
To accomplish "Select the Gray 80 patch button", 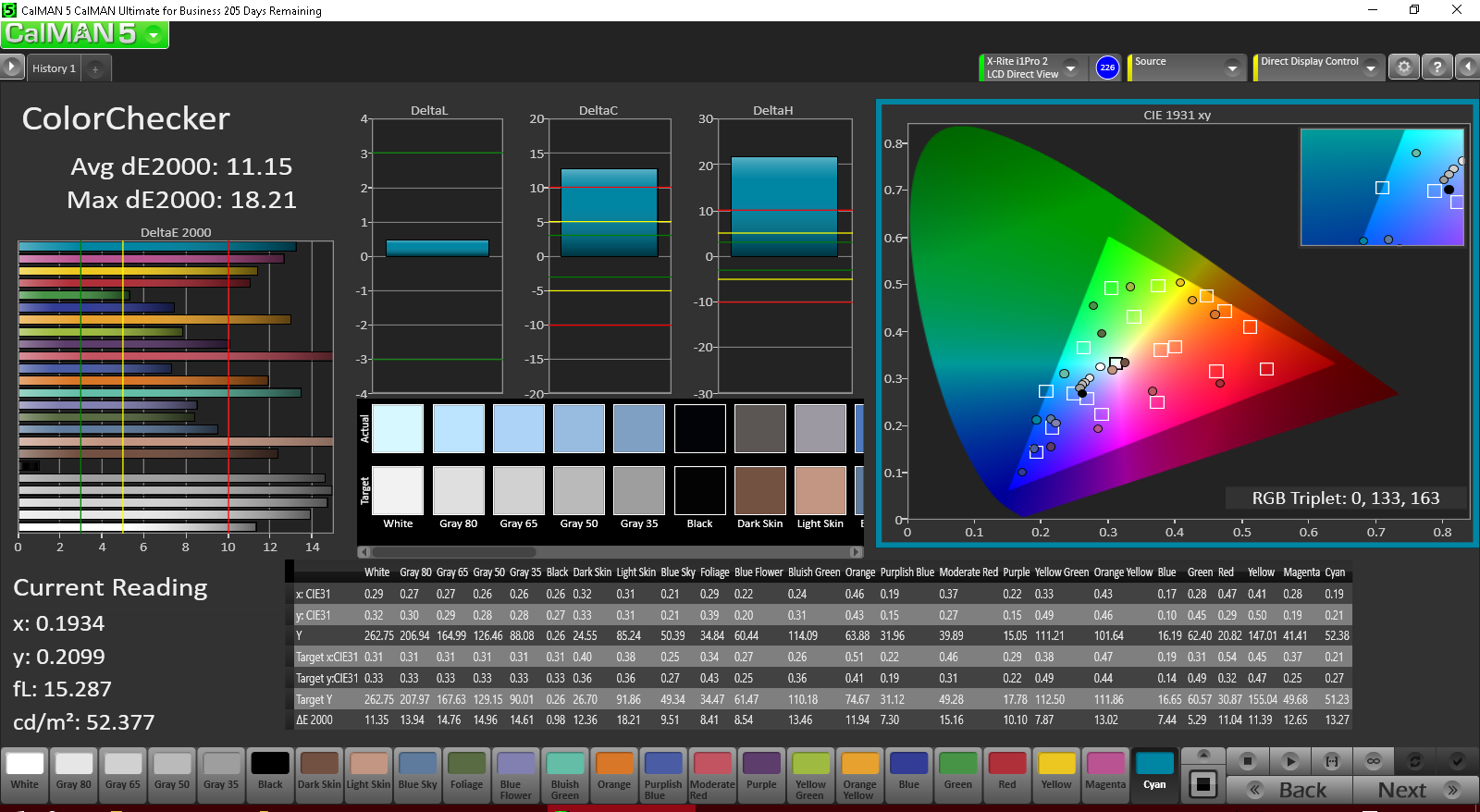I will point(74,775).
